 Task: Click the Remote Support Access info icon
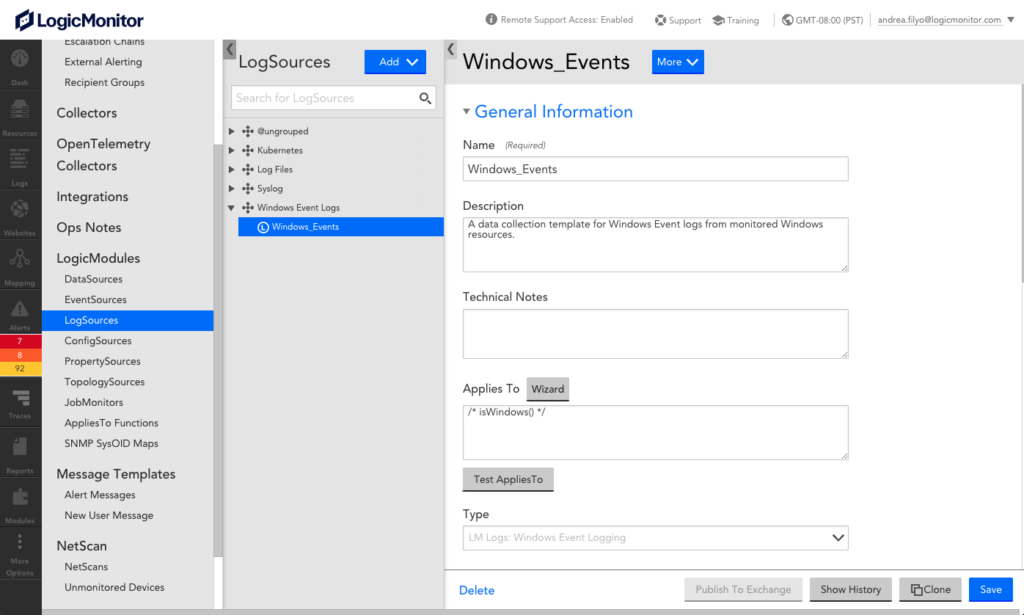(x=491, y=20)
